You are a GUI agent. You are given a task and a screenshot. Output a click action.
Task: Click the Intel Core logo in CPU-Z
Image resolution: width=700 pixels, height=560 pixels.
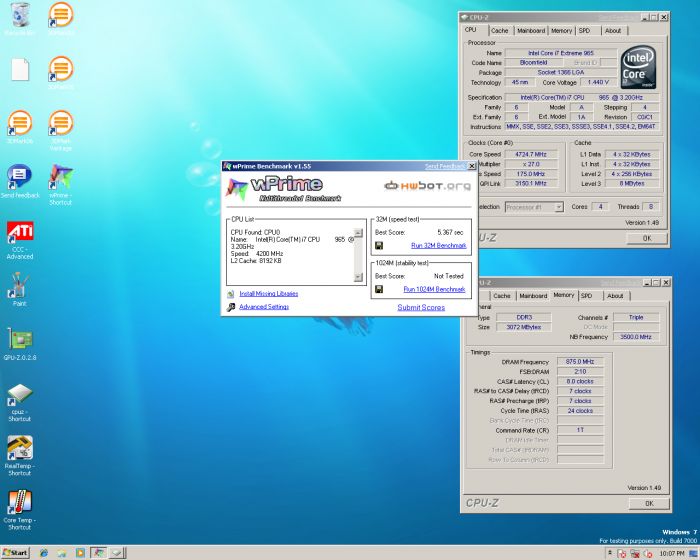coord(638,67)
